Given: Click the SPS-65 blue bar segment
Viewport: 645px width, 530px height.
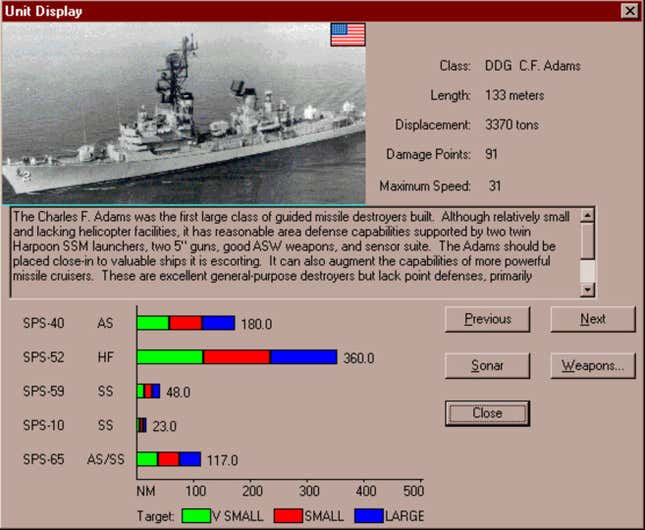Looking at the screenshot, I should point(190,459).
